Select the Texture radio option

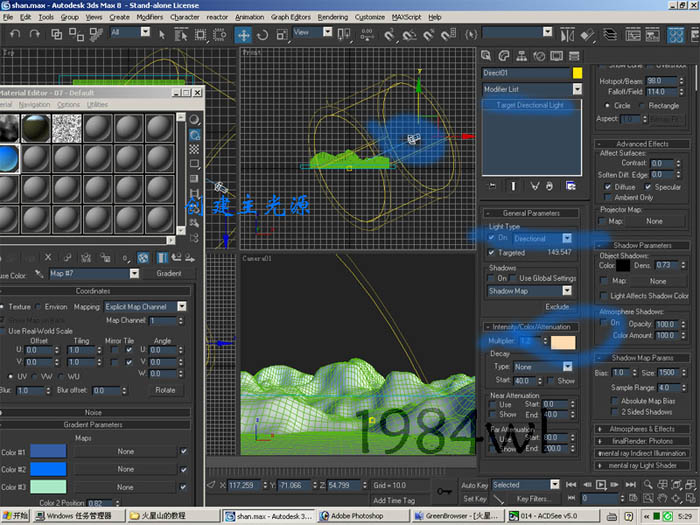2,307
